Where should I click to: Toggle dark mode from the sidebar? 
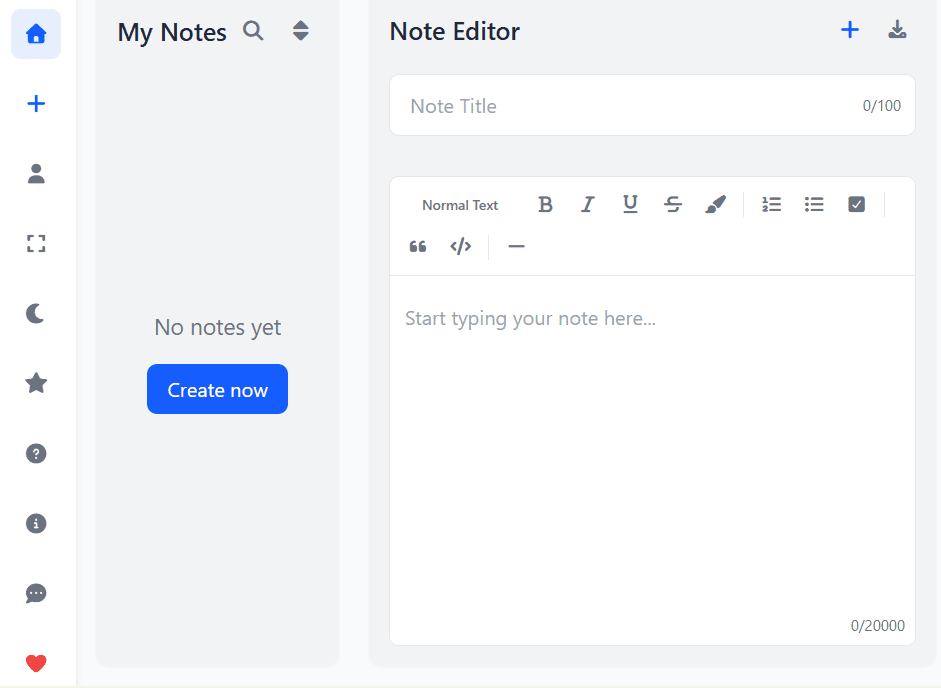coord(35,313)
